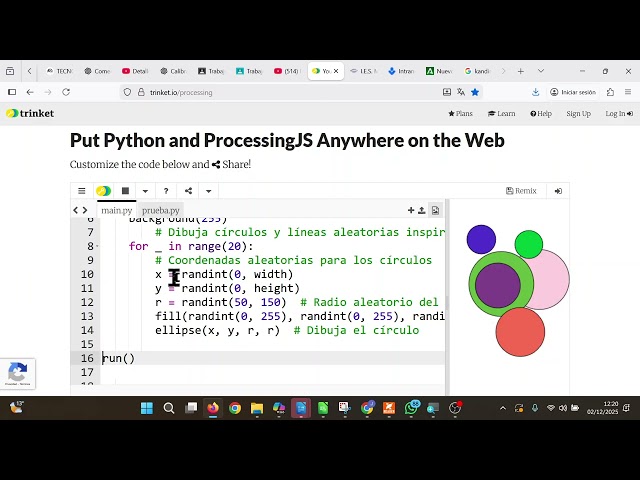Viewport: 640px width, 480px height.
Task: Add a new file with plus icon
Action: pos(411,210)
